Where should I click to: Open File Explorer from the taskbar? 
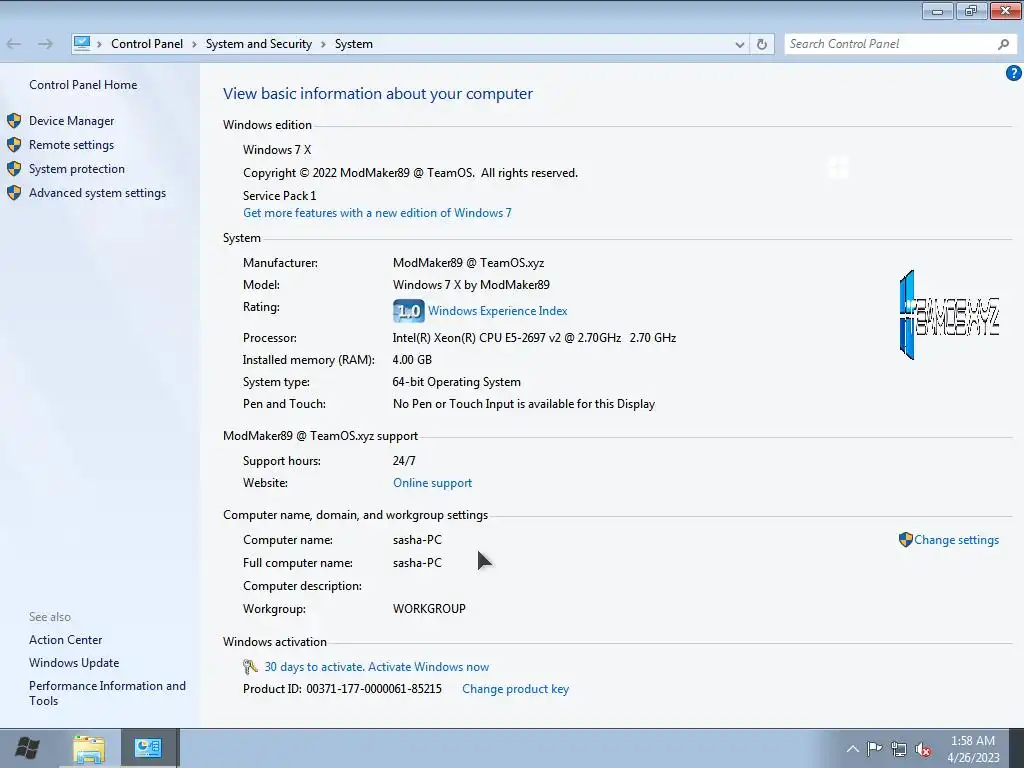pos(89,748)
